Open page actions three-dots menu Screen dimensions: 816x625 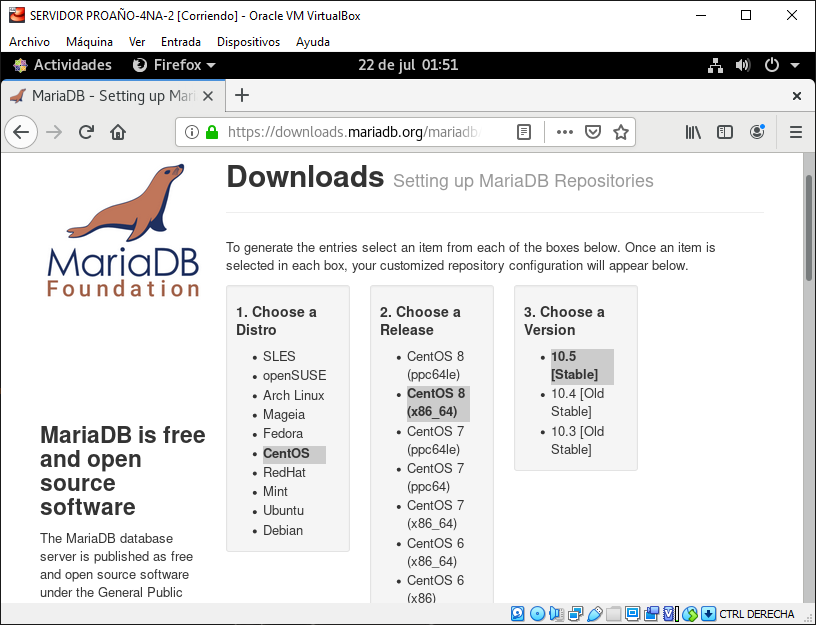pos(565,132)
